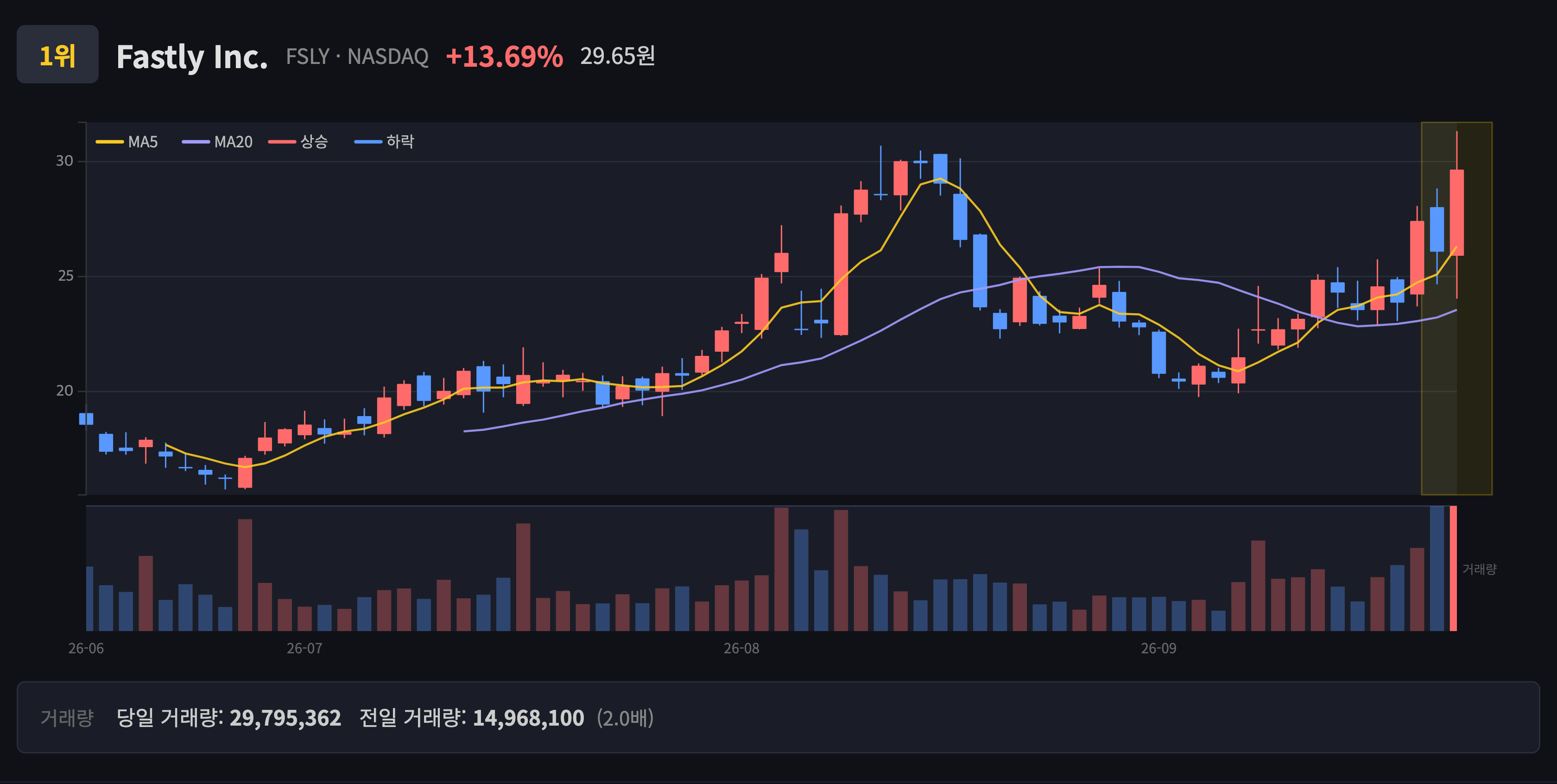Click the 거래량 label beside volume chart
1557x784 pixels.
1480,569
